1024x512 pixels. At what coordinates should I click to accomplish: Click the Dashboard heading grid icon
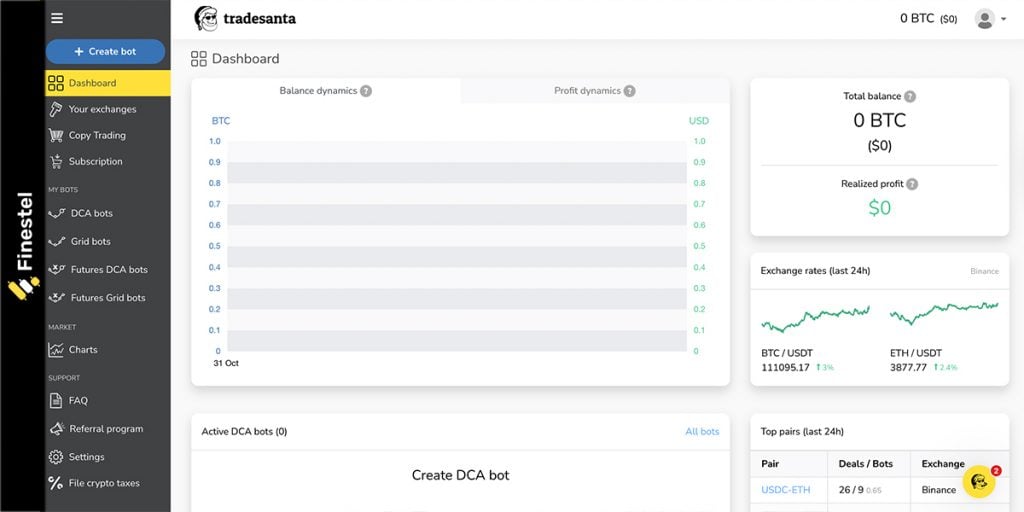pos(199,59)
